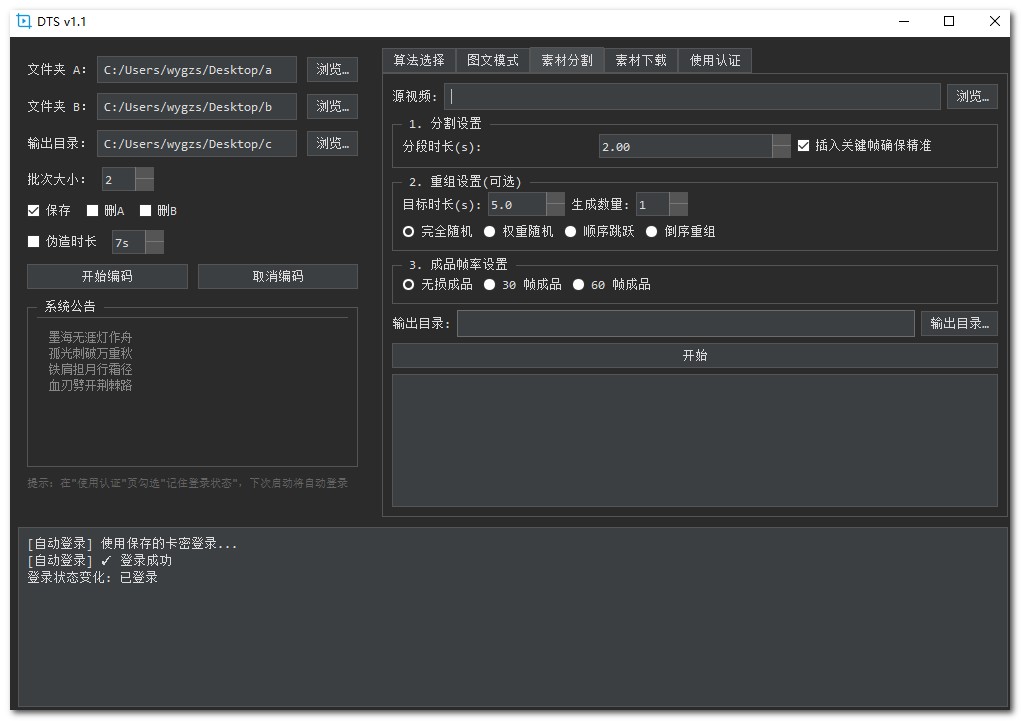Screen dimensions: 1021x721
Task: Click 浏览 button for 源视频
Action: 971,96
